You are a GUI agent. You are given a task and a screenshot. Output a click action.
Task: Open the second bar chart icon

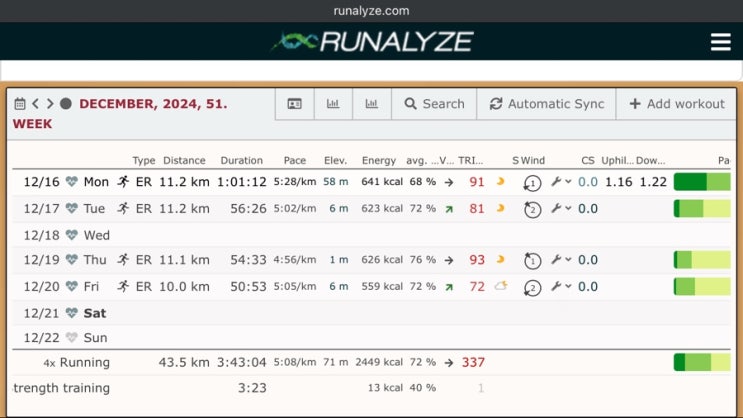click(372, 104)
